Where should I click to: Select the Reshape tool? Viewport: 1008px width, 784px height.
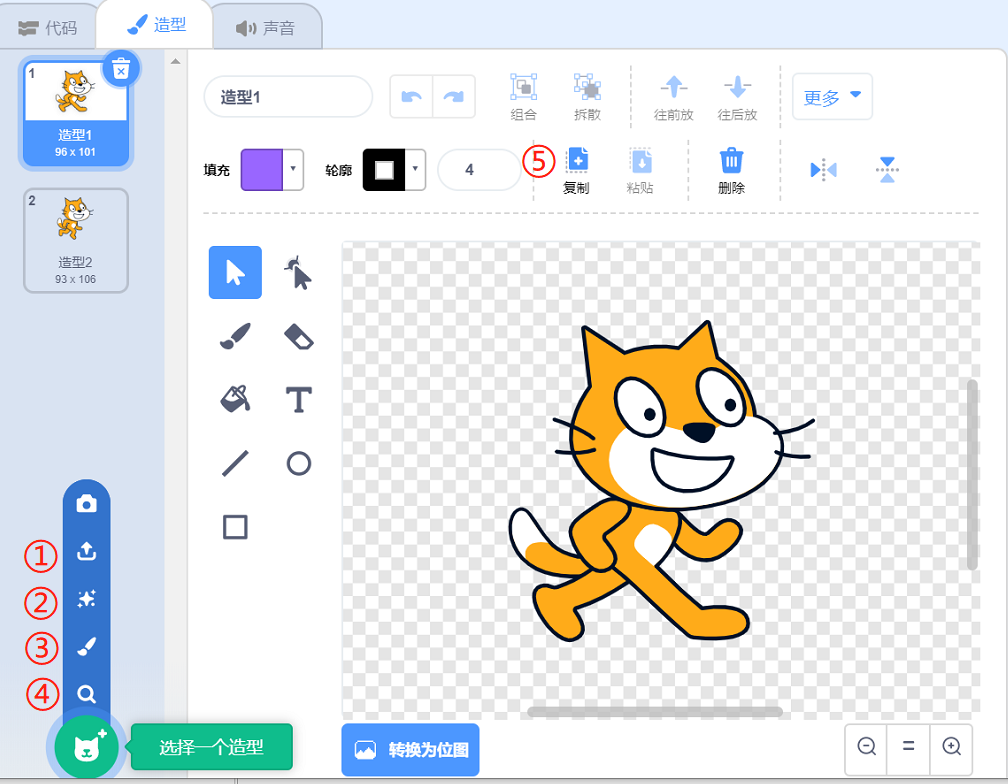click(x=298, y=272)
